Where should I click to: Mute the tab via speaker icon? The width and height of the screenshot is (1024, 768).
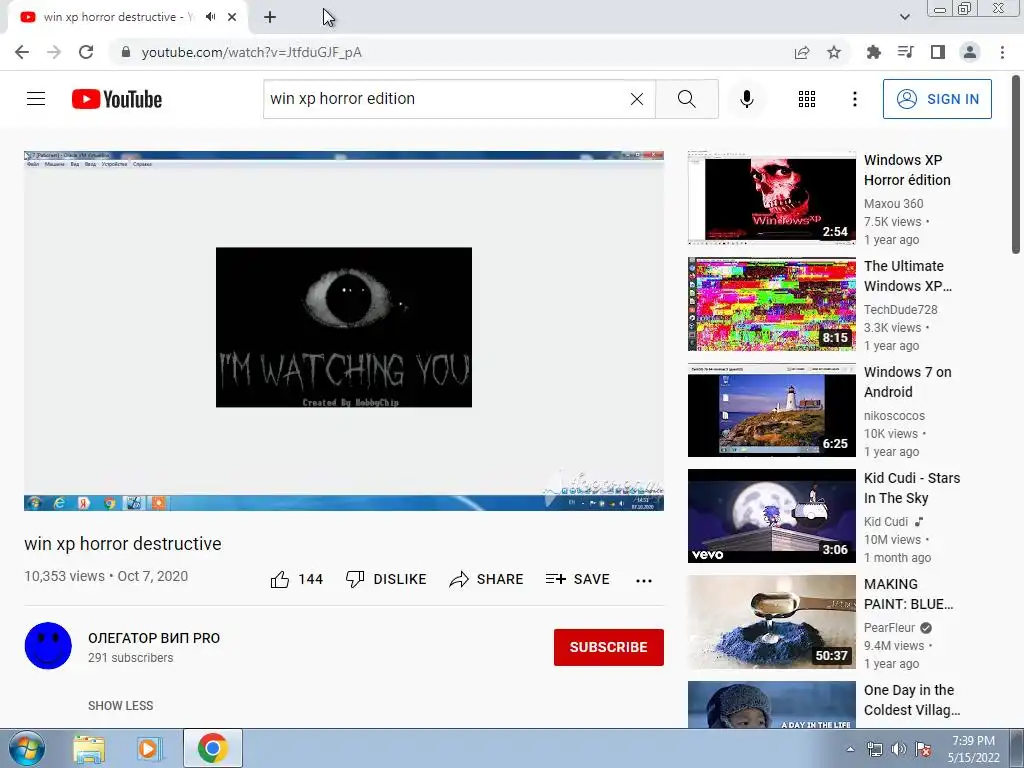click(x=210, y=17)
